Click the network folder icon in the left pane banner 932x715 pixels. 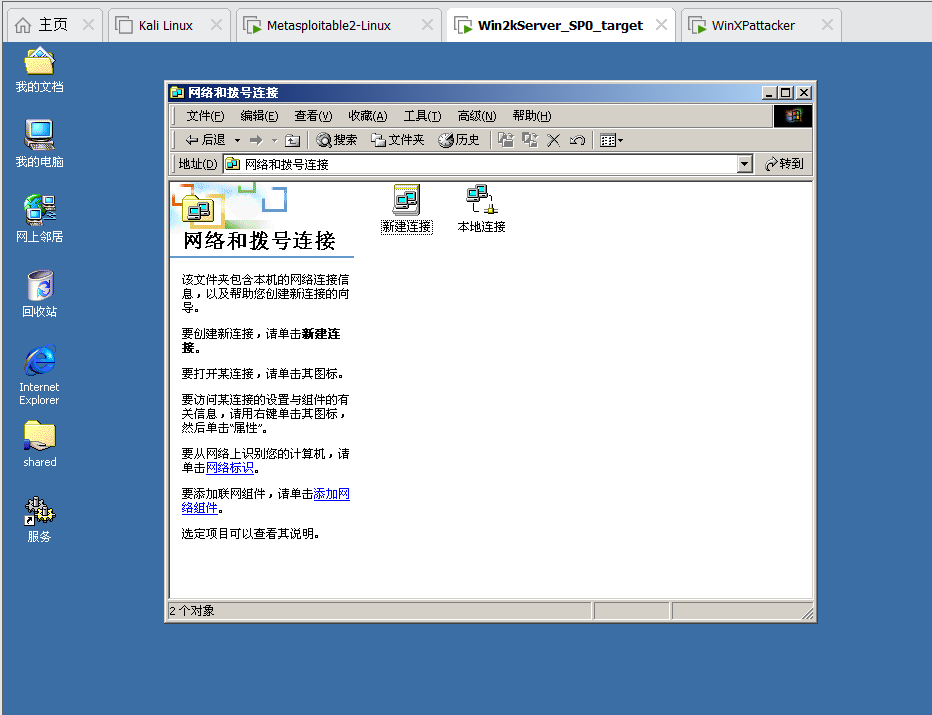(198, 210)
